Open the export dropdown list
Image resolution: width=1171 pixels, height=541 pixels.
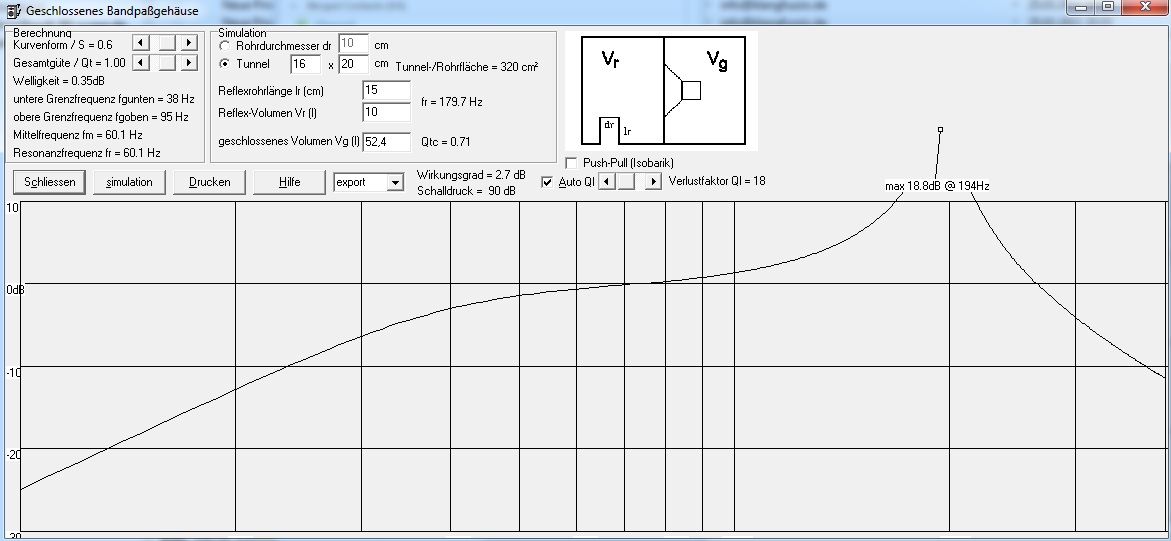(394, 182)
